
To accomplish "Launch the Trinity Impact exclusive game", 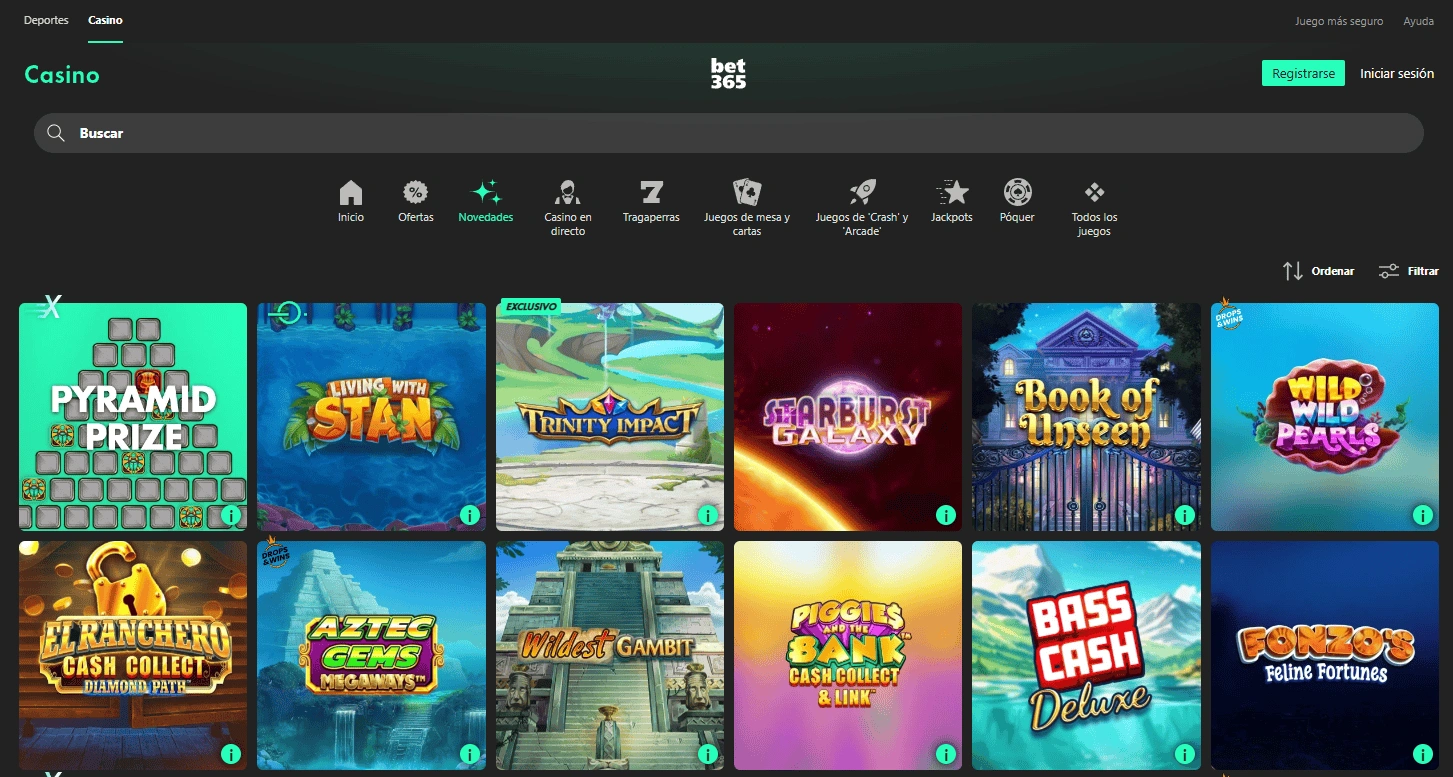I will point(610,417).
